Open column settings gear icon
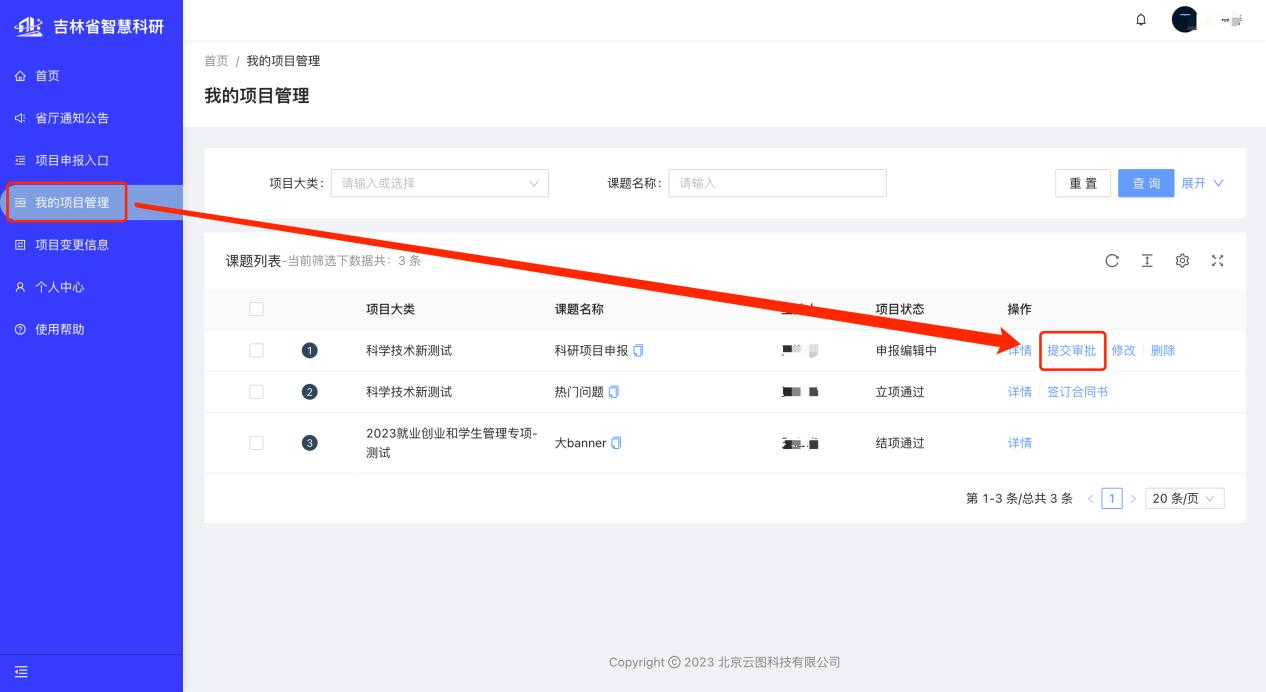The width and height of the screenshot is (1266, 692). click(x=1182, y=261)
